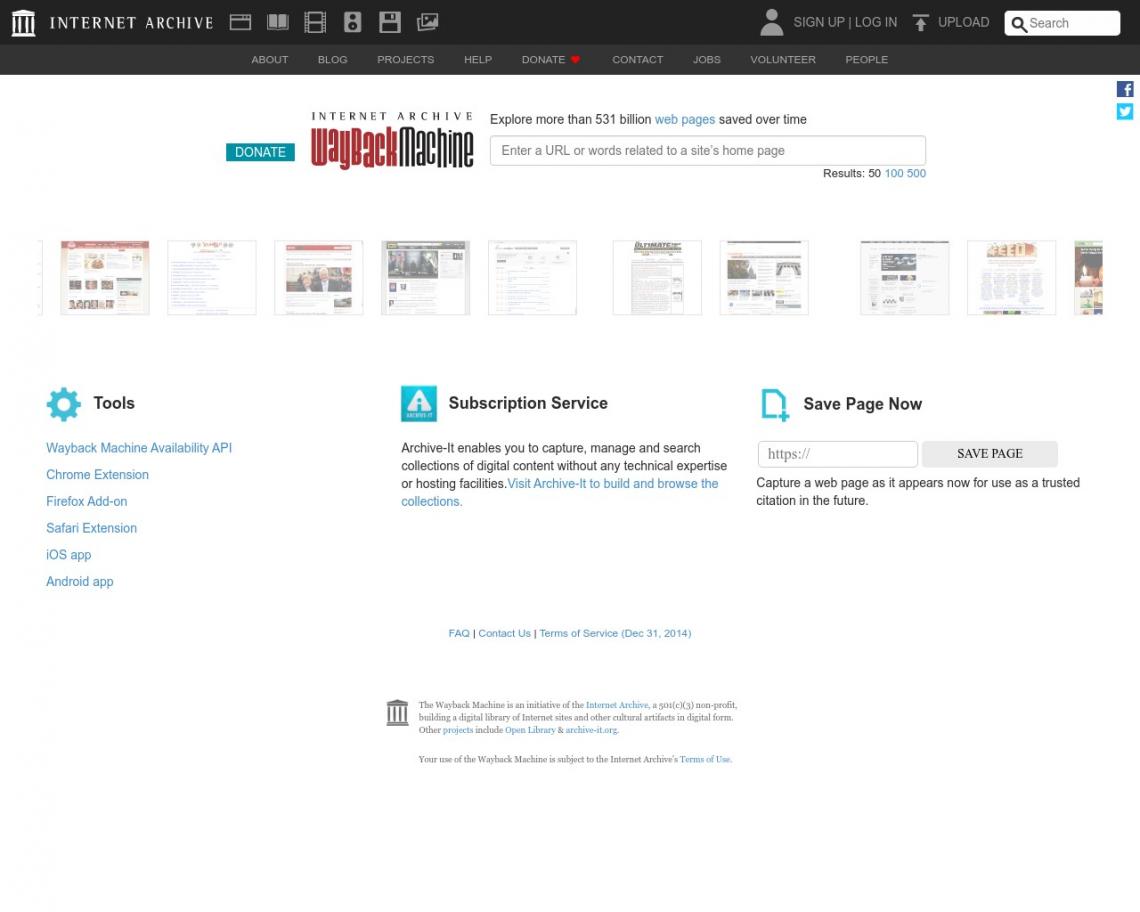Open the 'archive-it.org' footer link
The image size is (1140, 912).
coord(591,730)
